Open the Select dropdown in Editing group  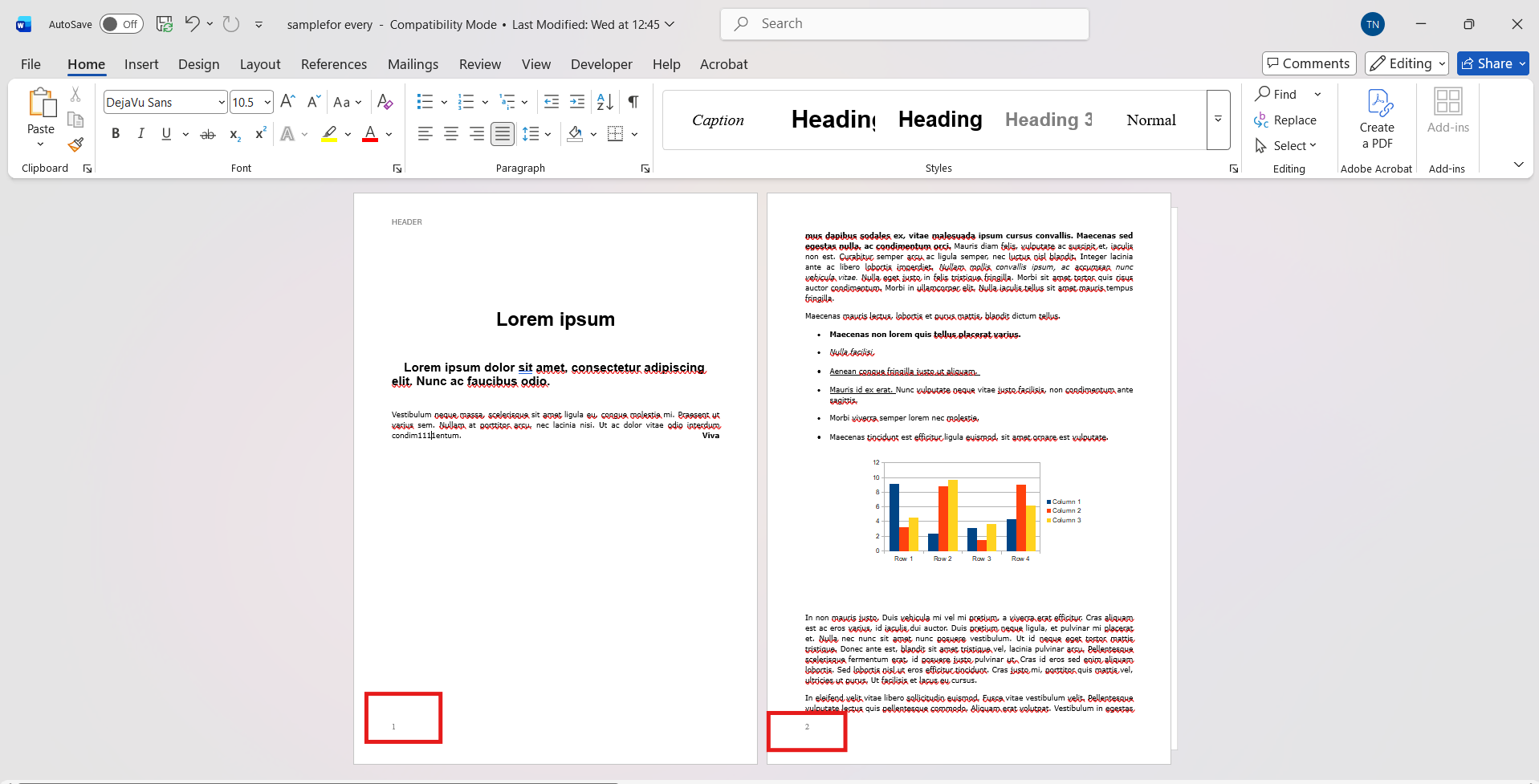click(1285, 145)
